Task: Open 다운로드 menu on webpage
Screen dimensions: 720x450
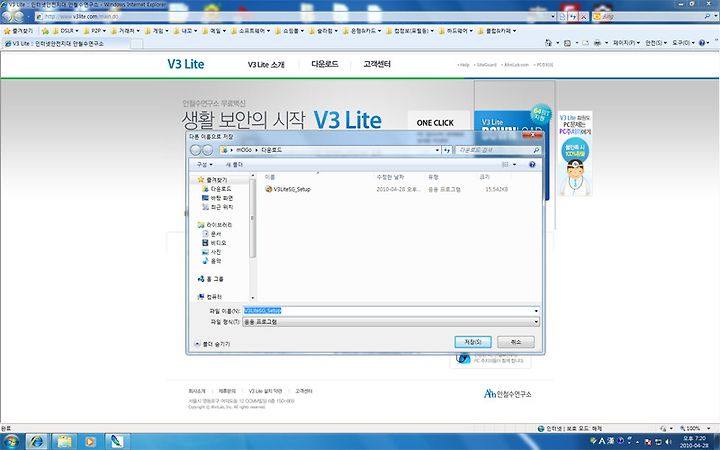Action: click(x=325, y=64)
